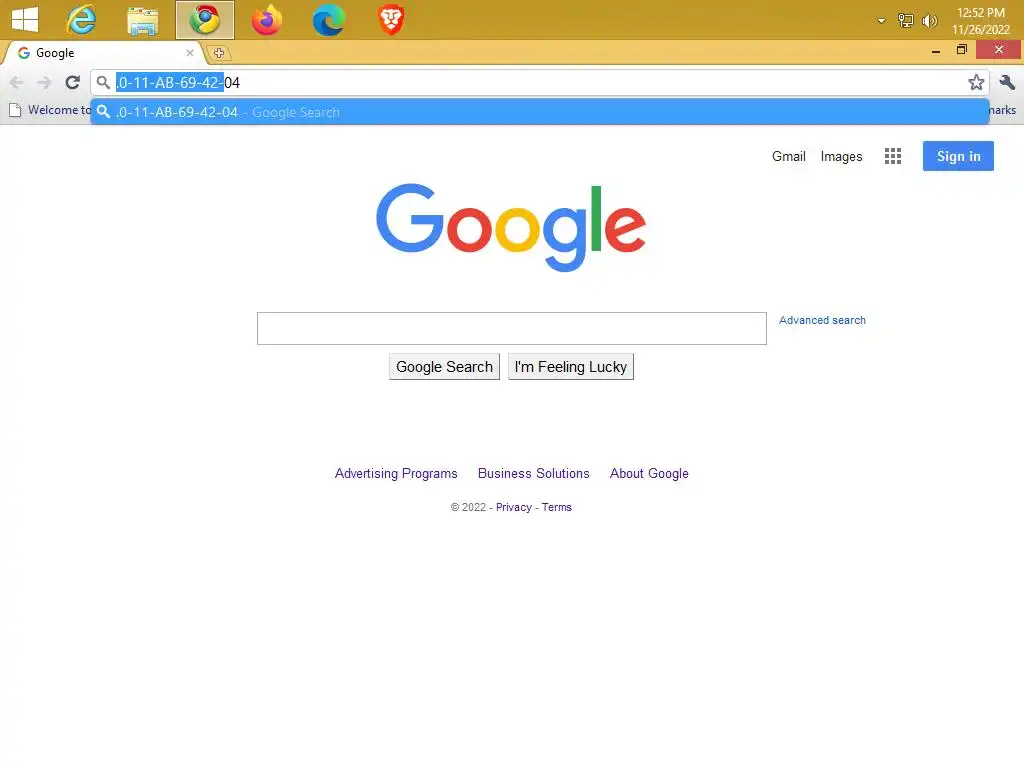The height and width of the screenshot is (768, 1024).
Task: Open the clock showing 12:52 PM
Action: click(980, 21)
